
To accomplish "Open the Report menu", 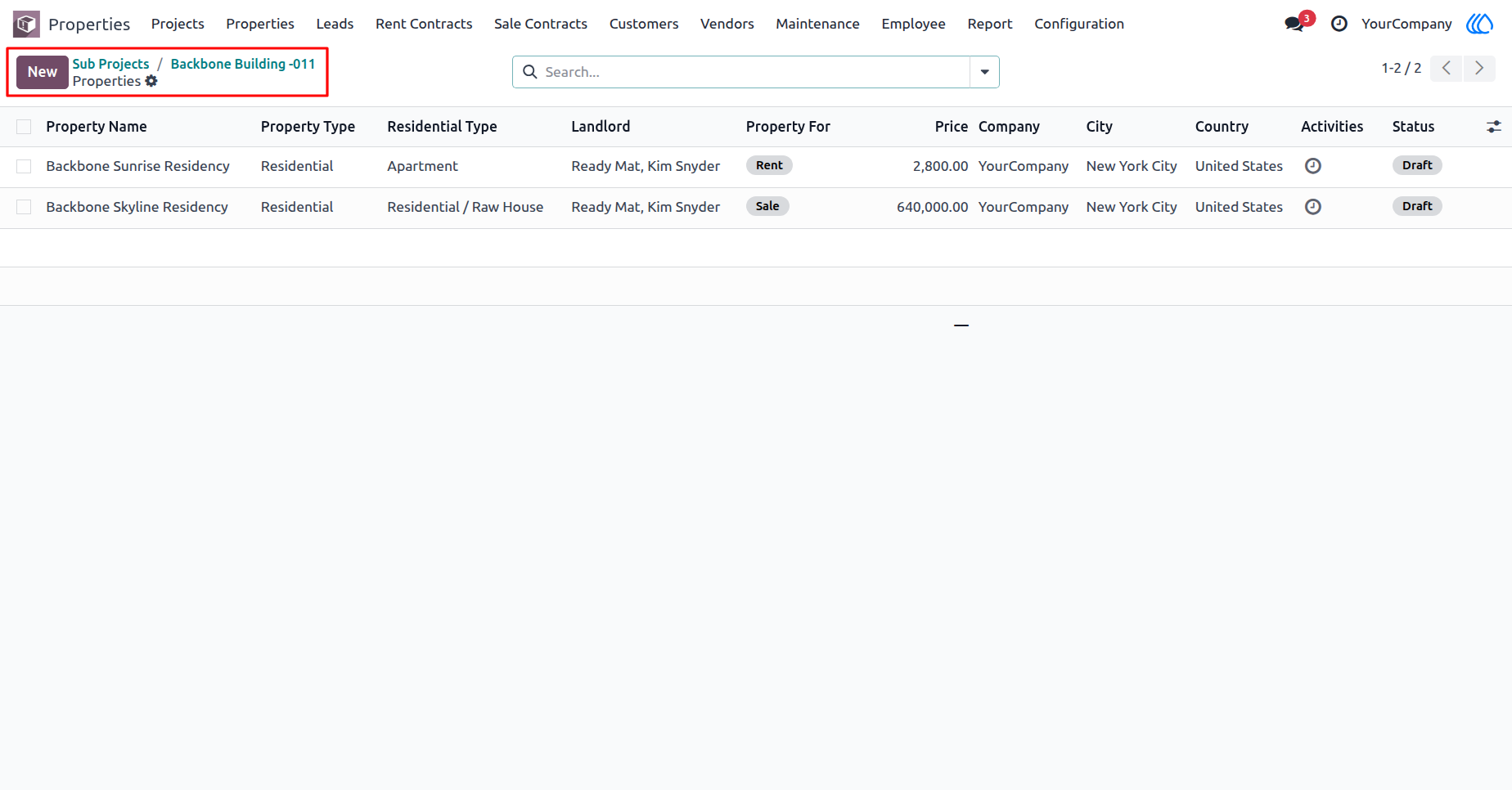I will (x=990, y=24).
